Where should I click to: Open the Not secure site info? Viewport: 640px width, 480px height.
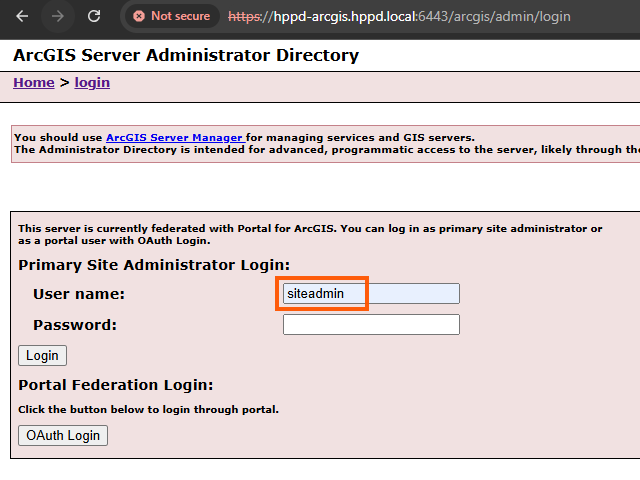coord(172,16)
